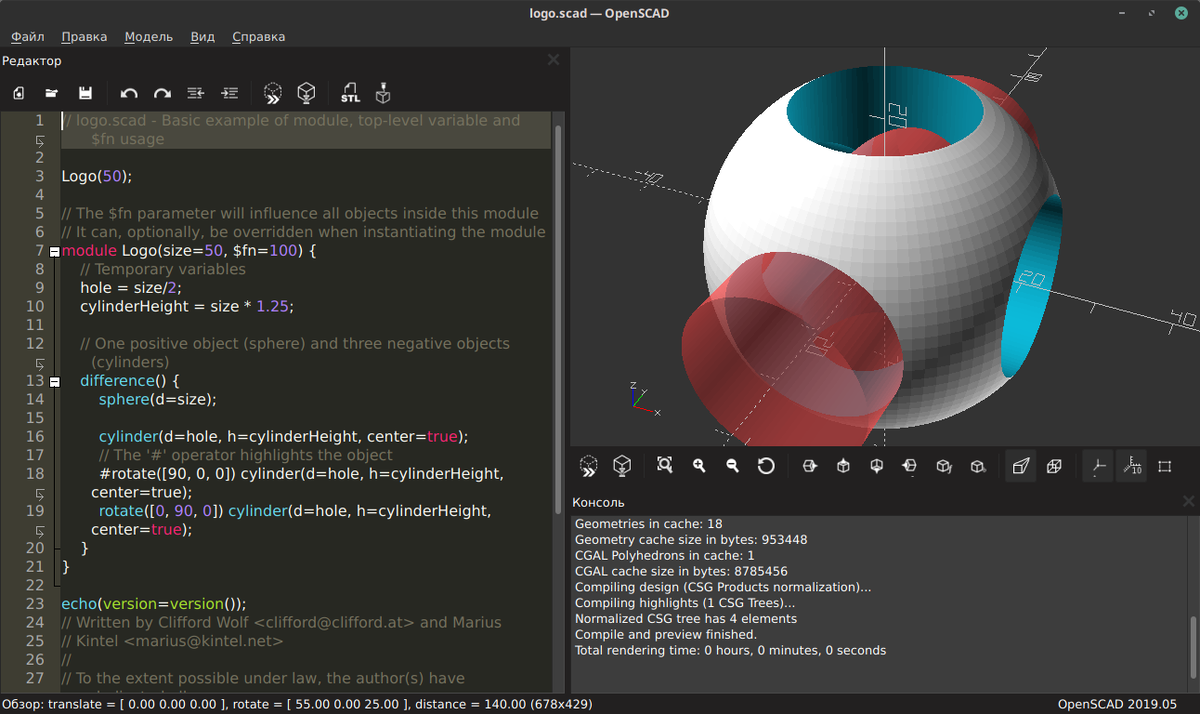
Task: View all to fit the model
Action: pyautogui.click(x=665, y=465)
